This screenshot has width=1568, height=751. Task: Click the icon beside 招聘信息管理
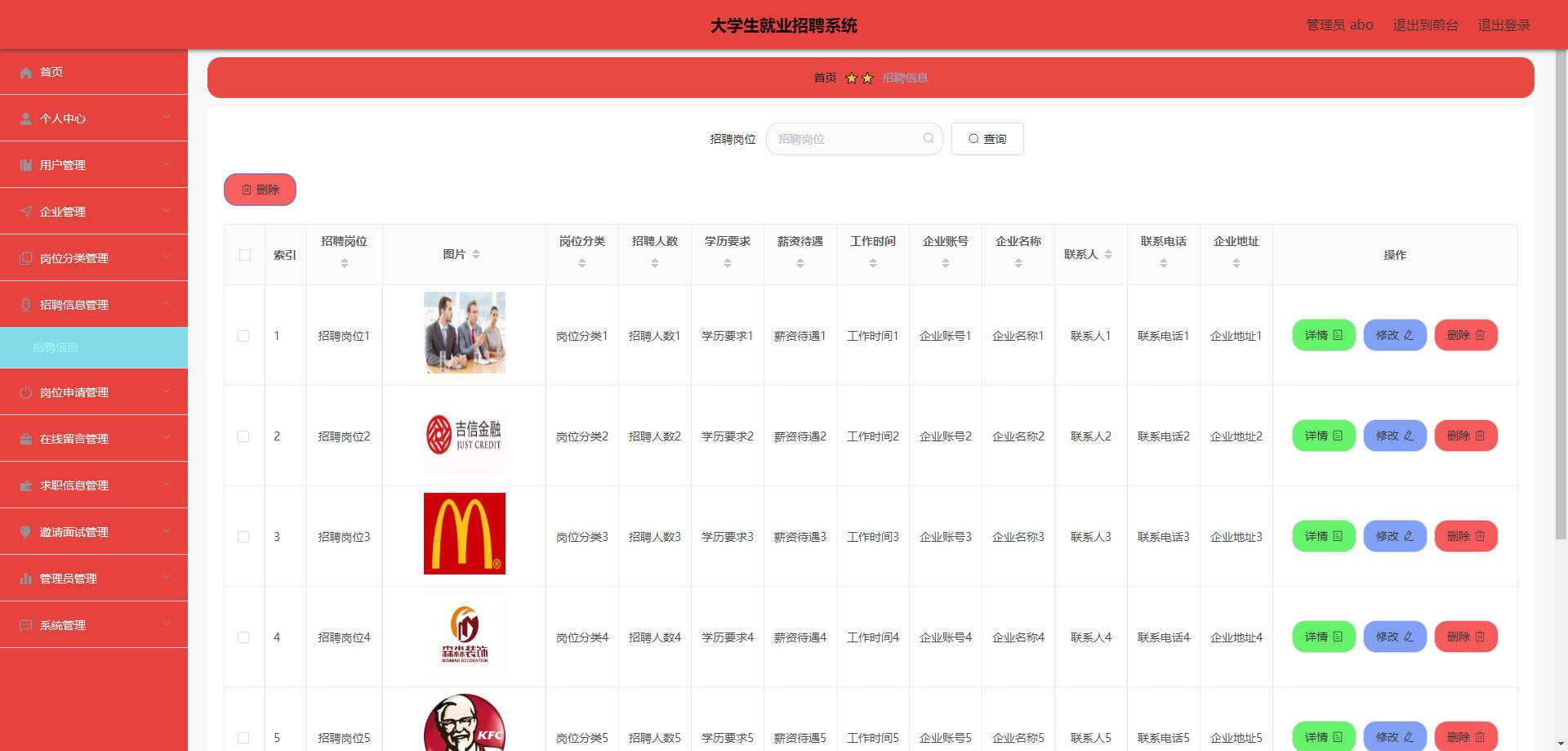(26, 306)
